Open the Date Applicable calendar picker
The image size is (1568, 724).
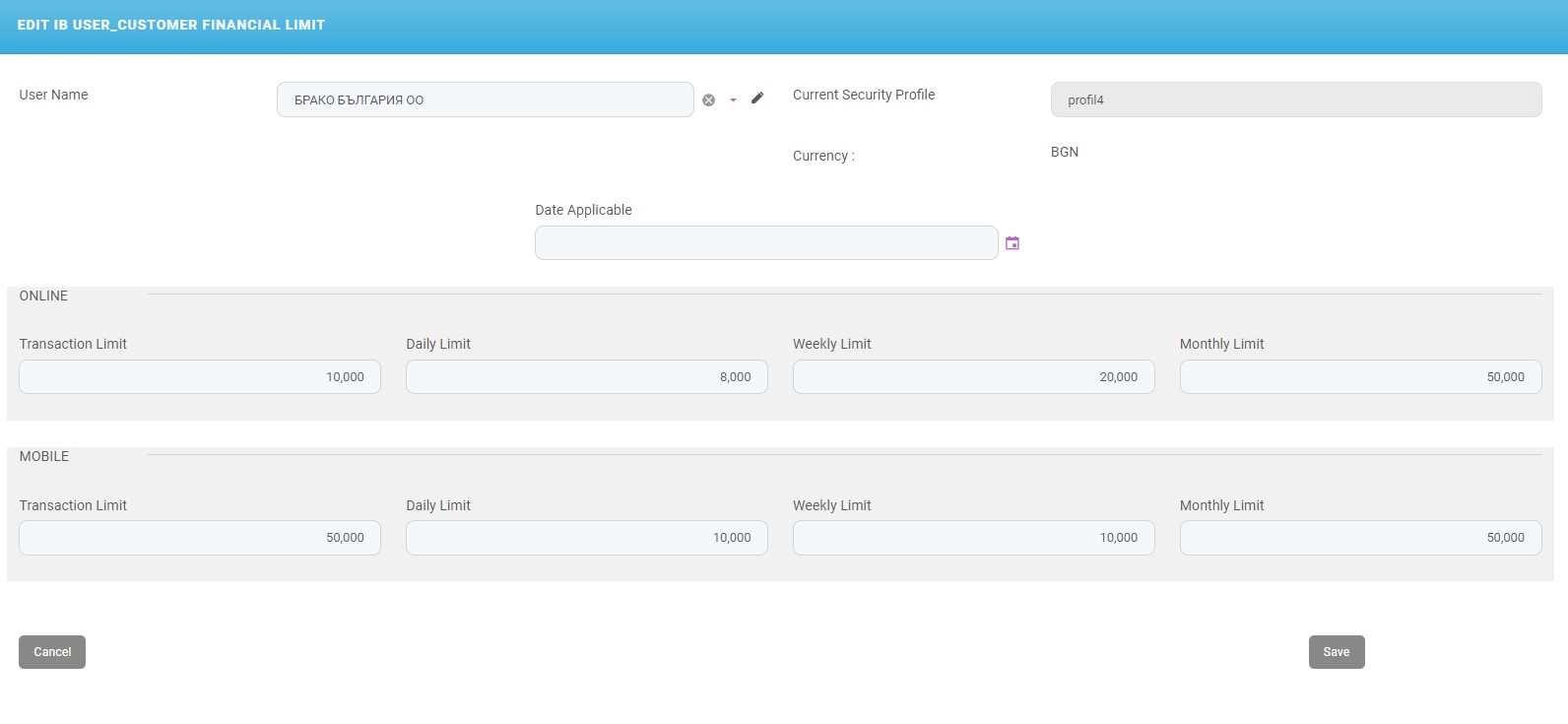(1012, 243)
